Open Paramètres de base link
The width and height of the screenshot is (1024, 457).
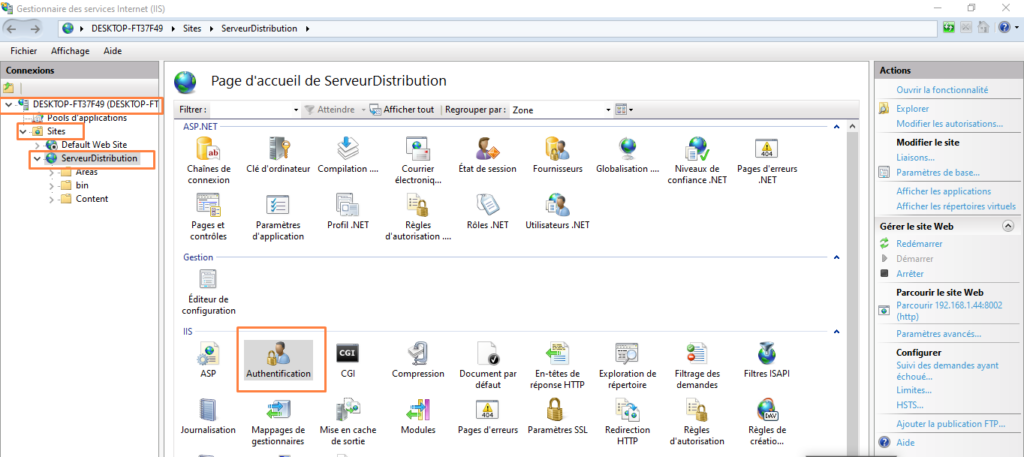pyautogui.click(x=938, y=172)
